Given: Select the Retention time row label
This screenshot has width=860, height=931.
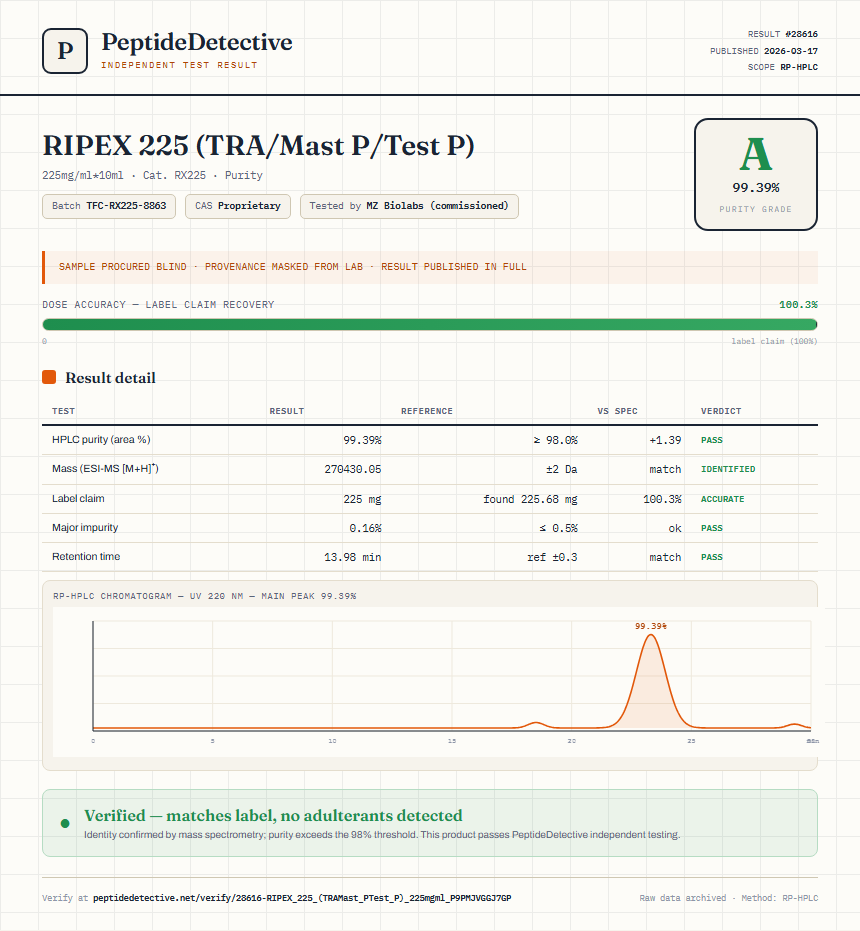Looking at the screenshot, I should [x=86, y=556].
